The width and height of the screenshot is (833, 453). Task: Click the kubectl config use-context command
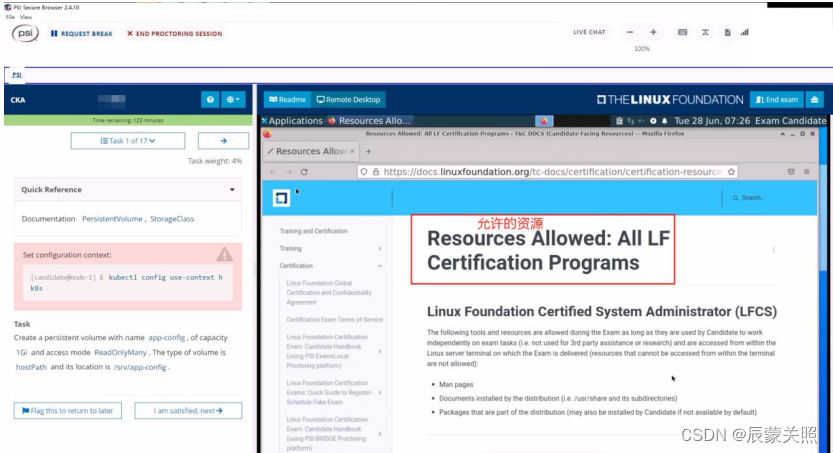(126, 283)
